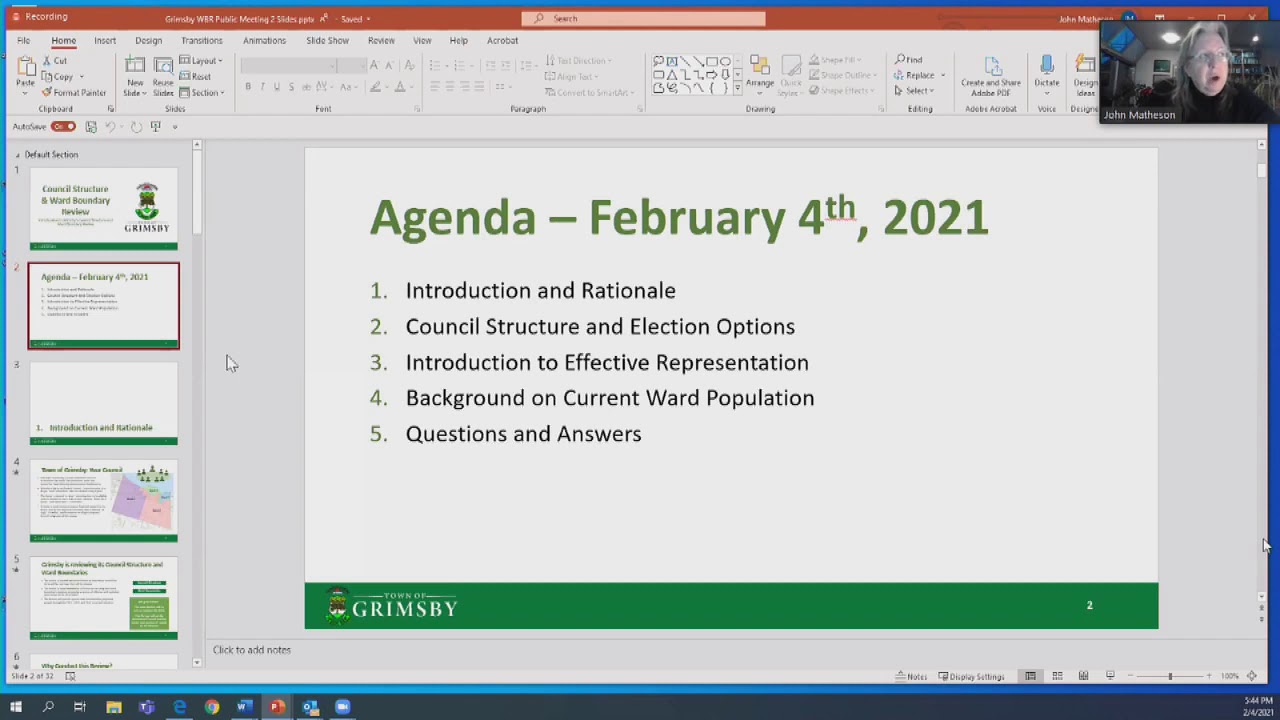Click the Copy command
The width and height of the screenshot is (1280, 720).
pyautogui.click(x=58, y=76)
